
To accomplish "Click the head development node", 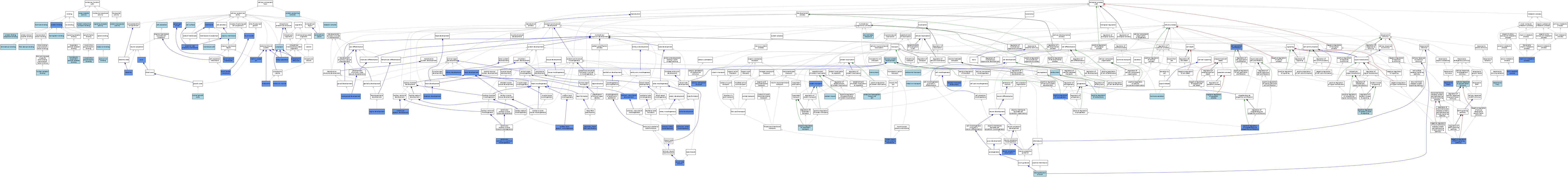I will (x=442, y=36).
